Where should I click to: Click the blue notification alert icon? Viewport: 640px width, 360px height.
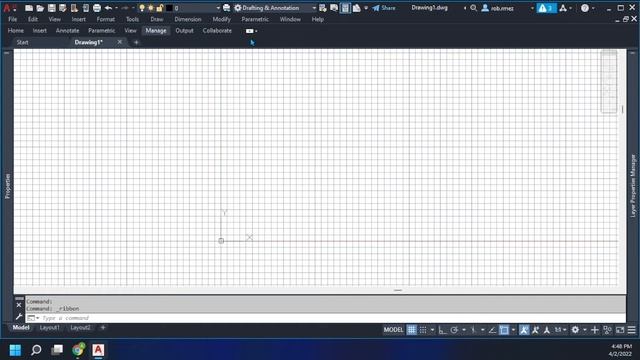coord(546,8)
